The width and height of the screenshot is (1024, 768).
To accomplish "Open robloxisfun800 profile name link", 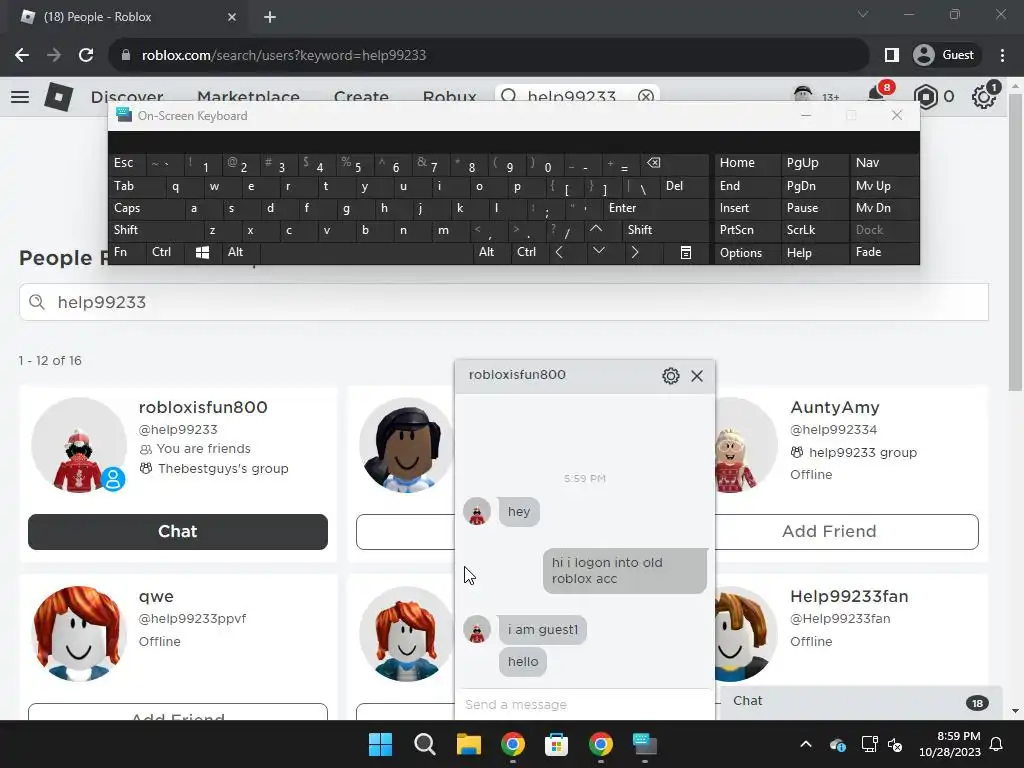I will coord(203,408).
